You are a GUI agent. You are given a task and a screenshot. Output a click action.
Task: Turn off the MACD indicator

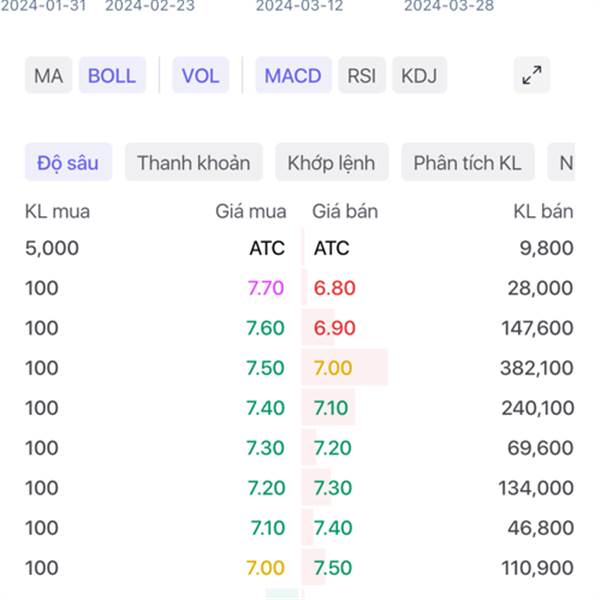[293, 75]
